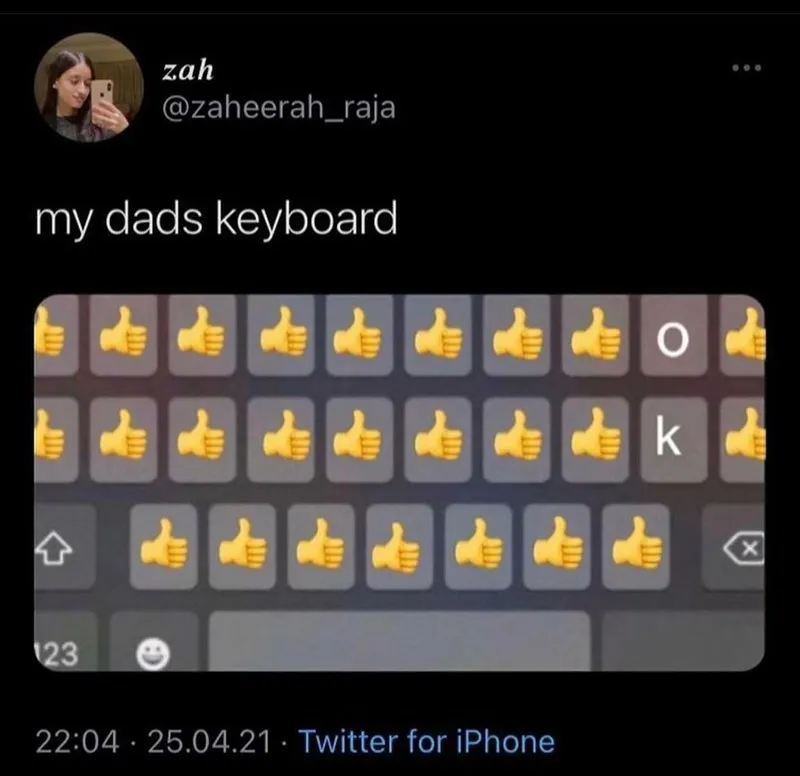This screenshot has width=800, height=776.
Task: Open the keyboard image in the tweet
Action: point(399,483)
